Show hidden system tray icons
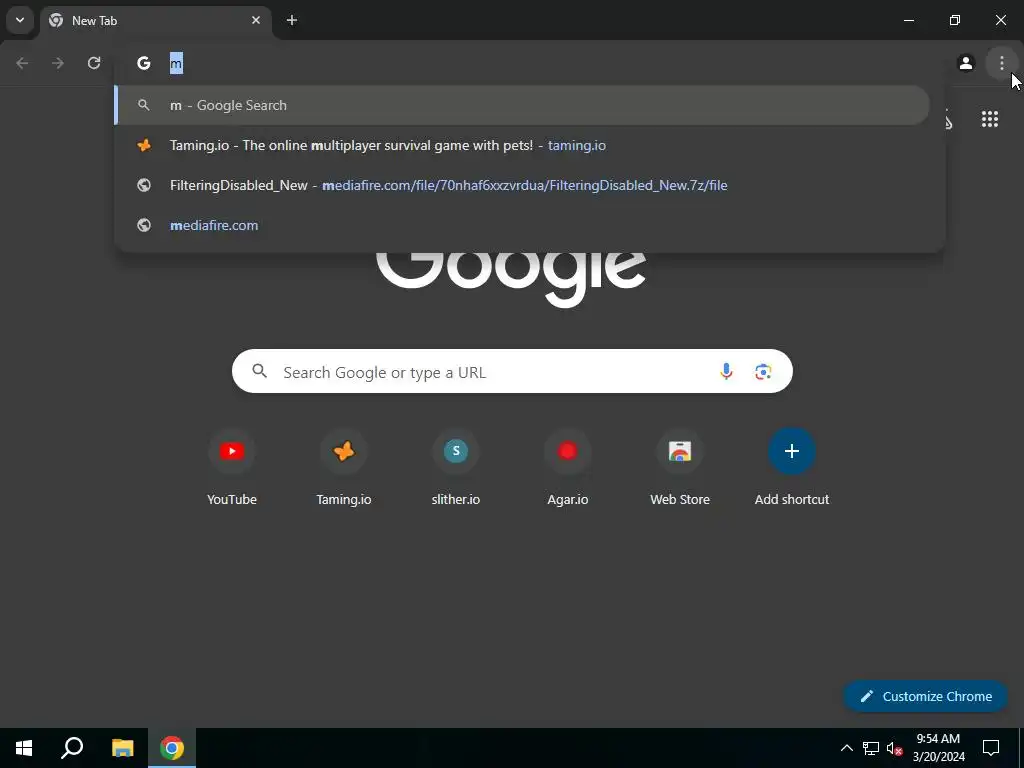1024x768 pixels. (846, 748)
